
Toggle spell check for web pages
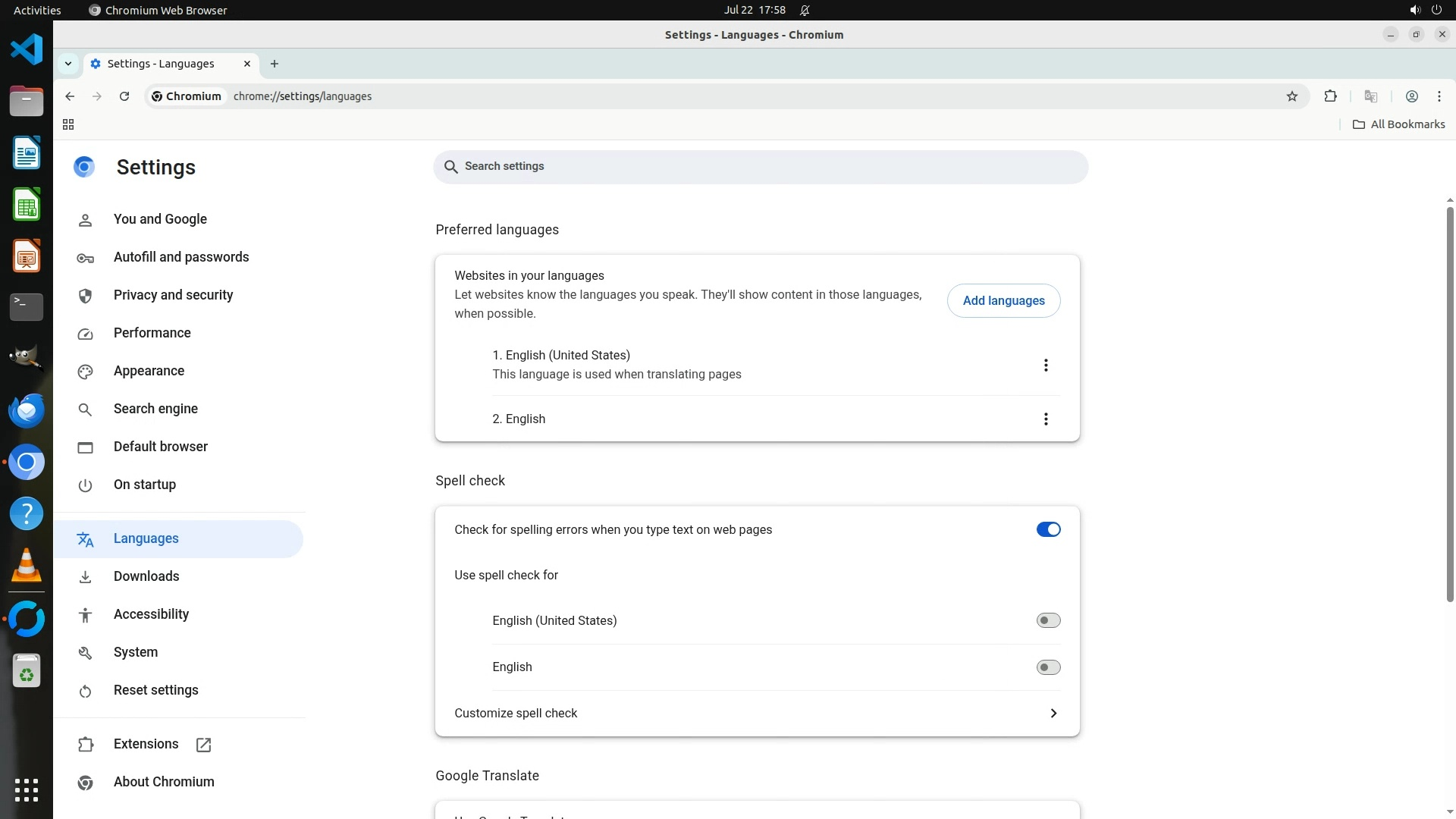(x=1048, y=529)
